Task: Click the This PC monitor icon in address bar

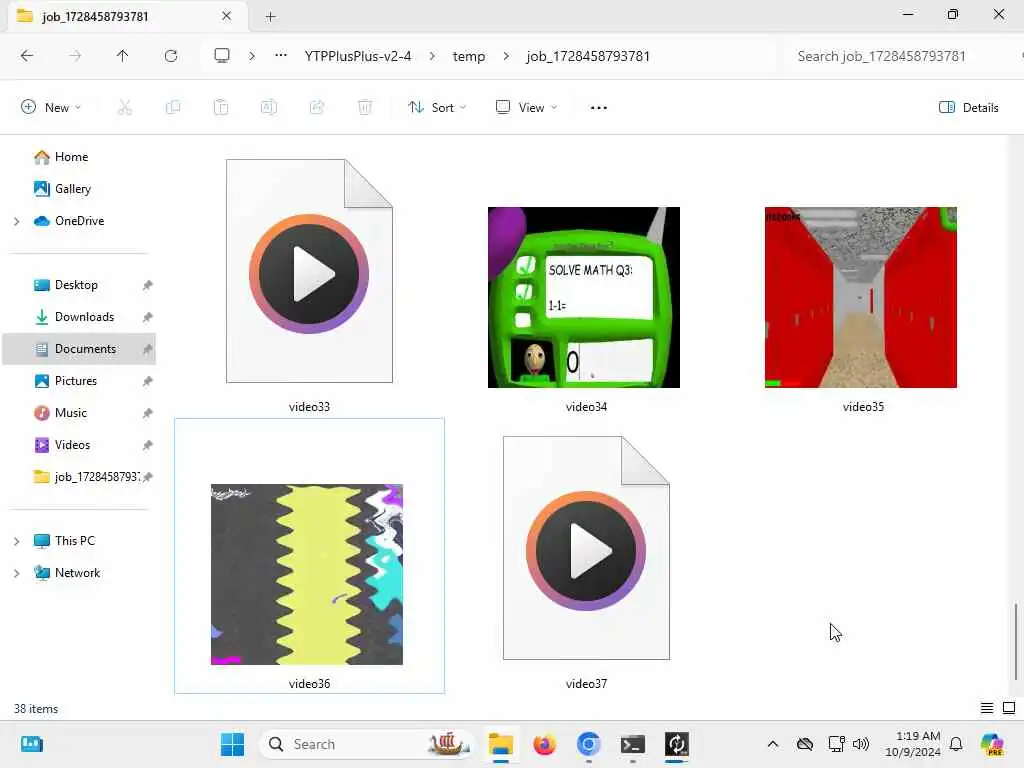Action: [222, 56]
